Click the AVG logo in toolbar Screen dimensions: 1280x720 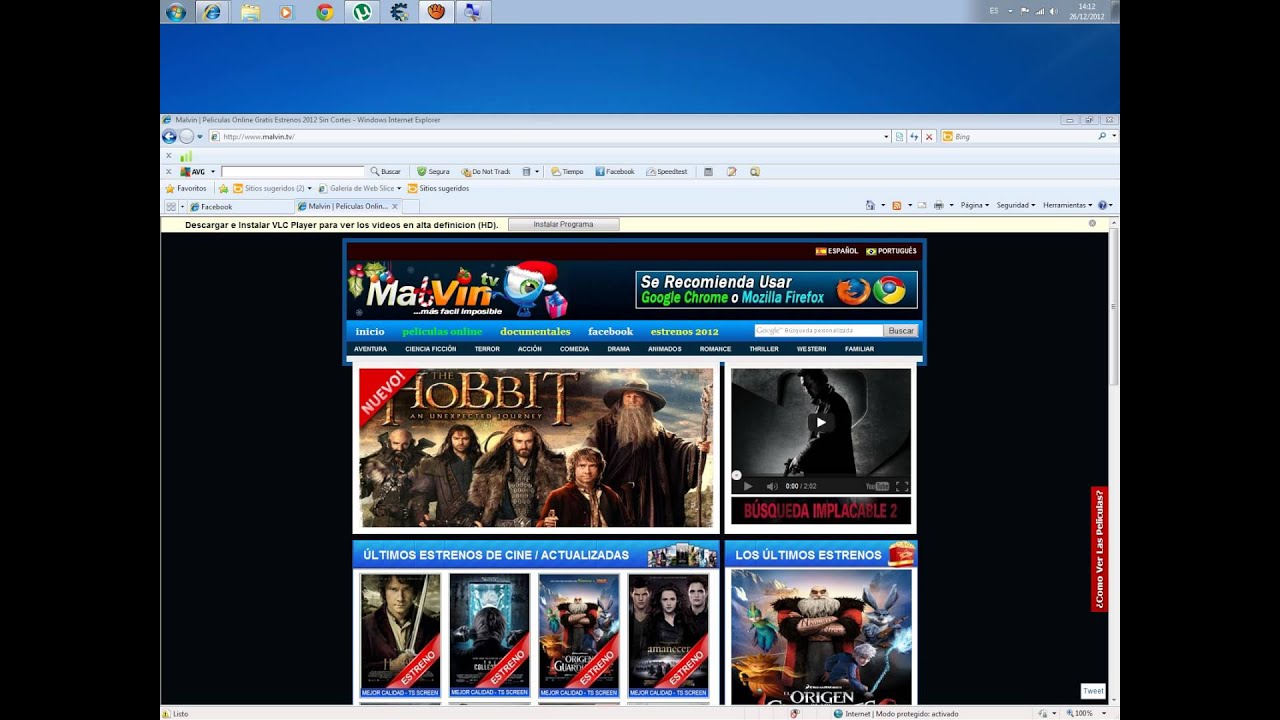192,172
